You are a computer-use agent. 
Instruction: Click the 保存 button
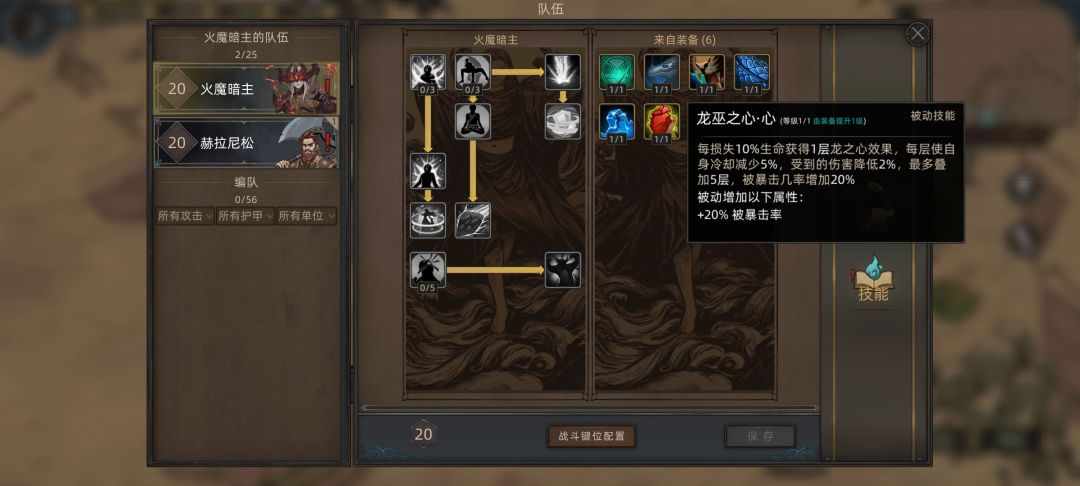tap(760, 436)
